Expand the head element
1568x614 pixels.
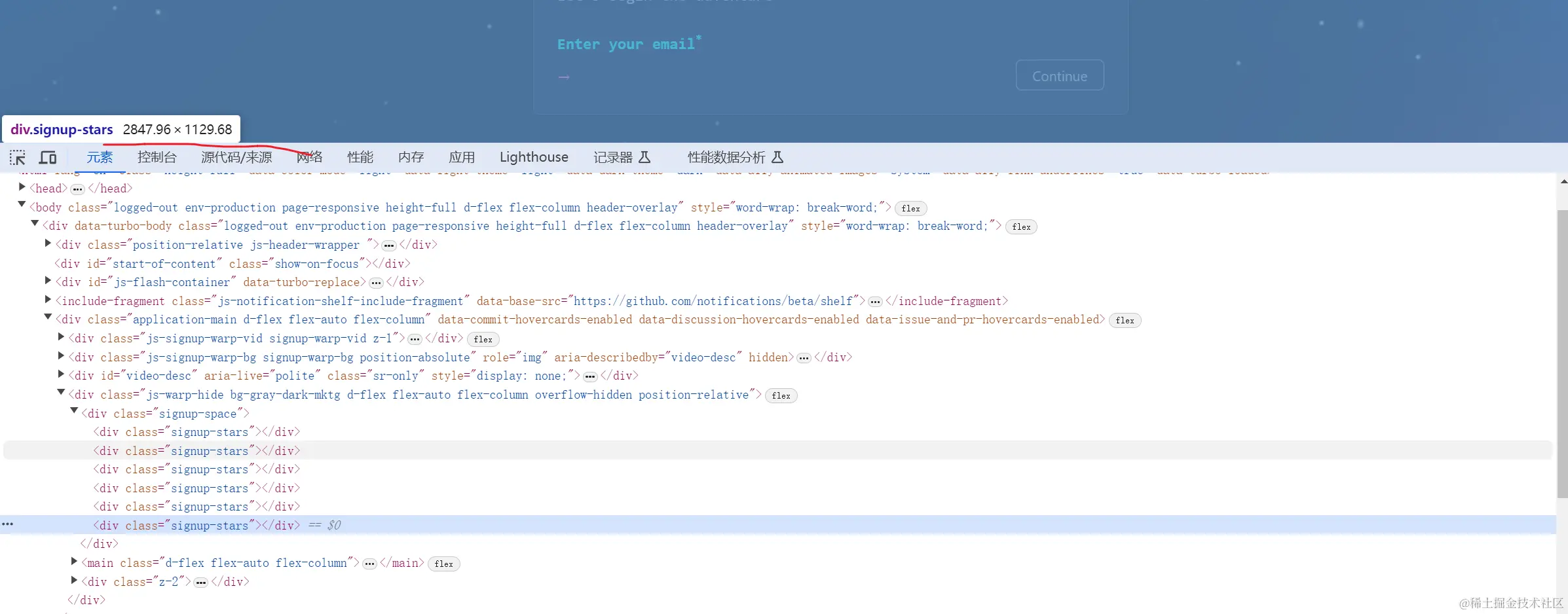(x=22, y=187)
